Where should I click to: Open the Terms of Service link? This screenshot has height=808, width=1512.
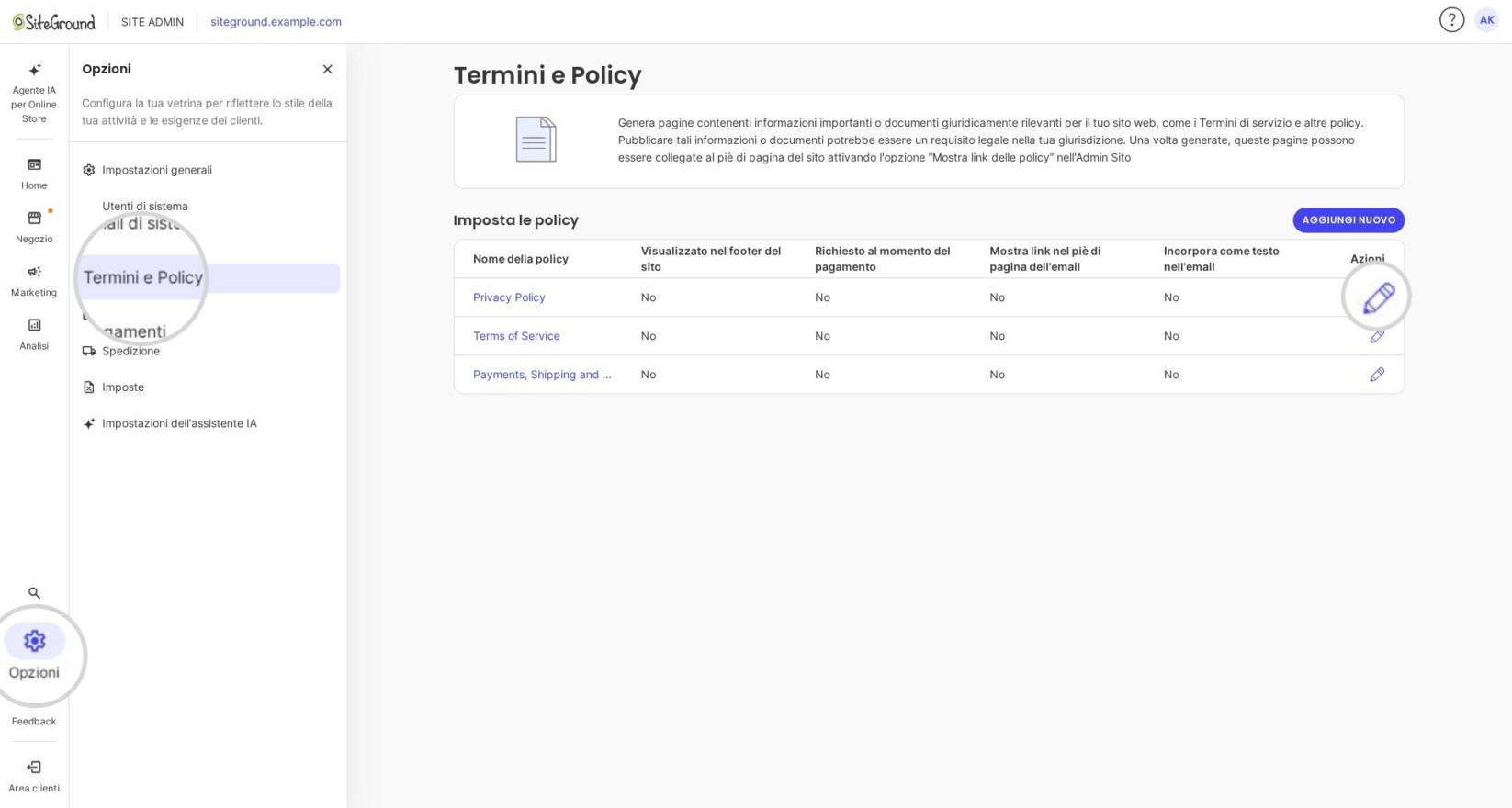516,336
